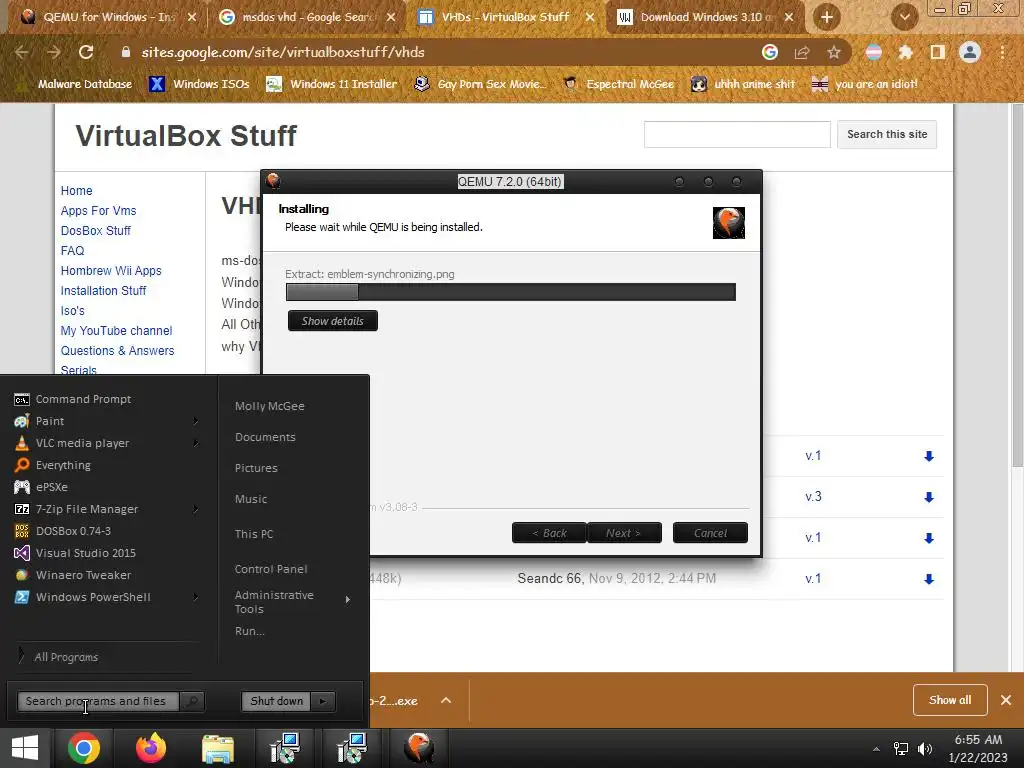
Task: Open Chrome from the taskbar
Action: [84, 748]
